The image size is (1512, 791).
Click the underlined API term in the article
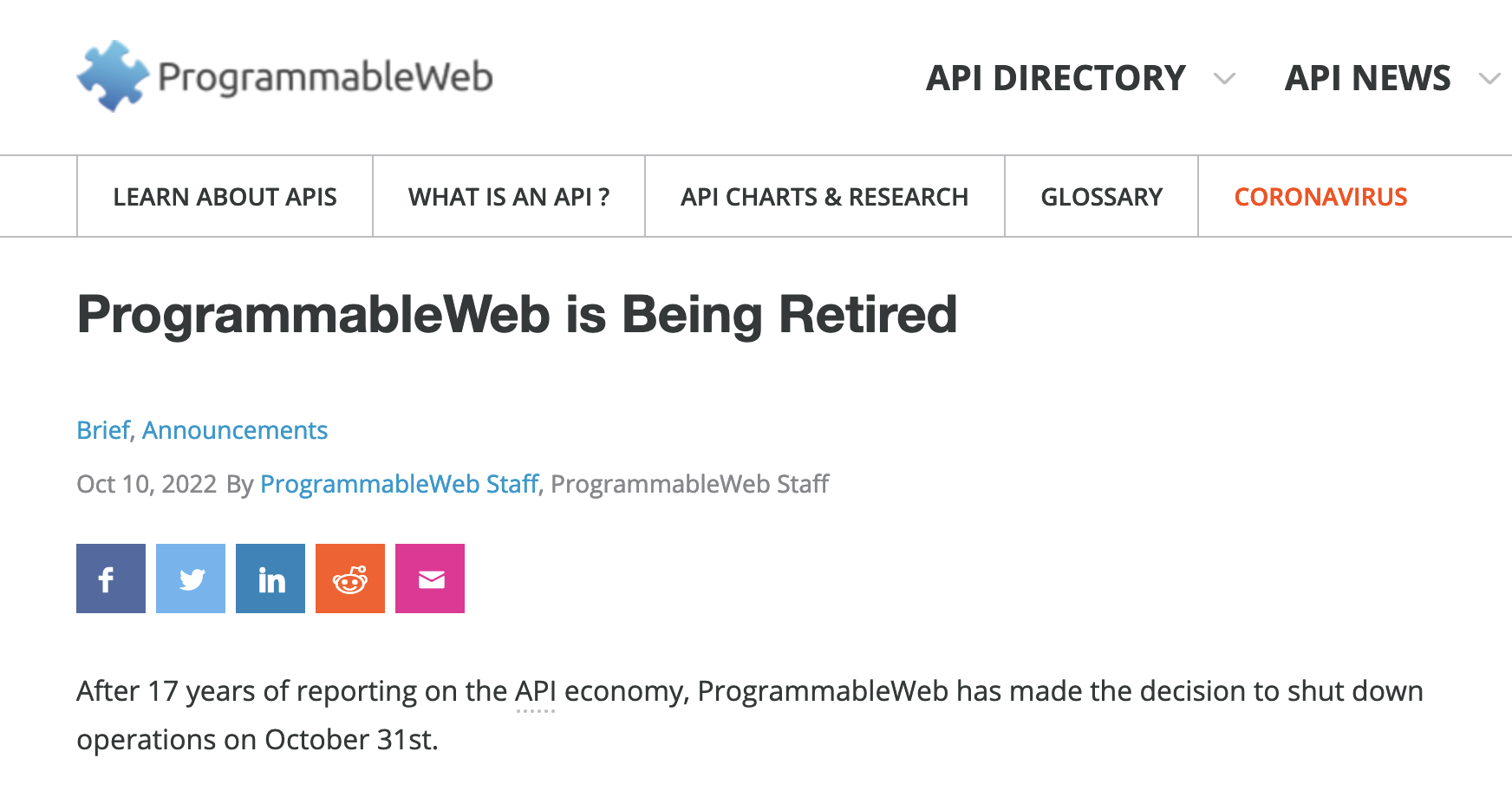tap(536, 690)
